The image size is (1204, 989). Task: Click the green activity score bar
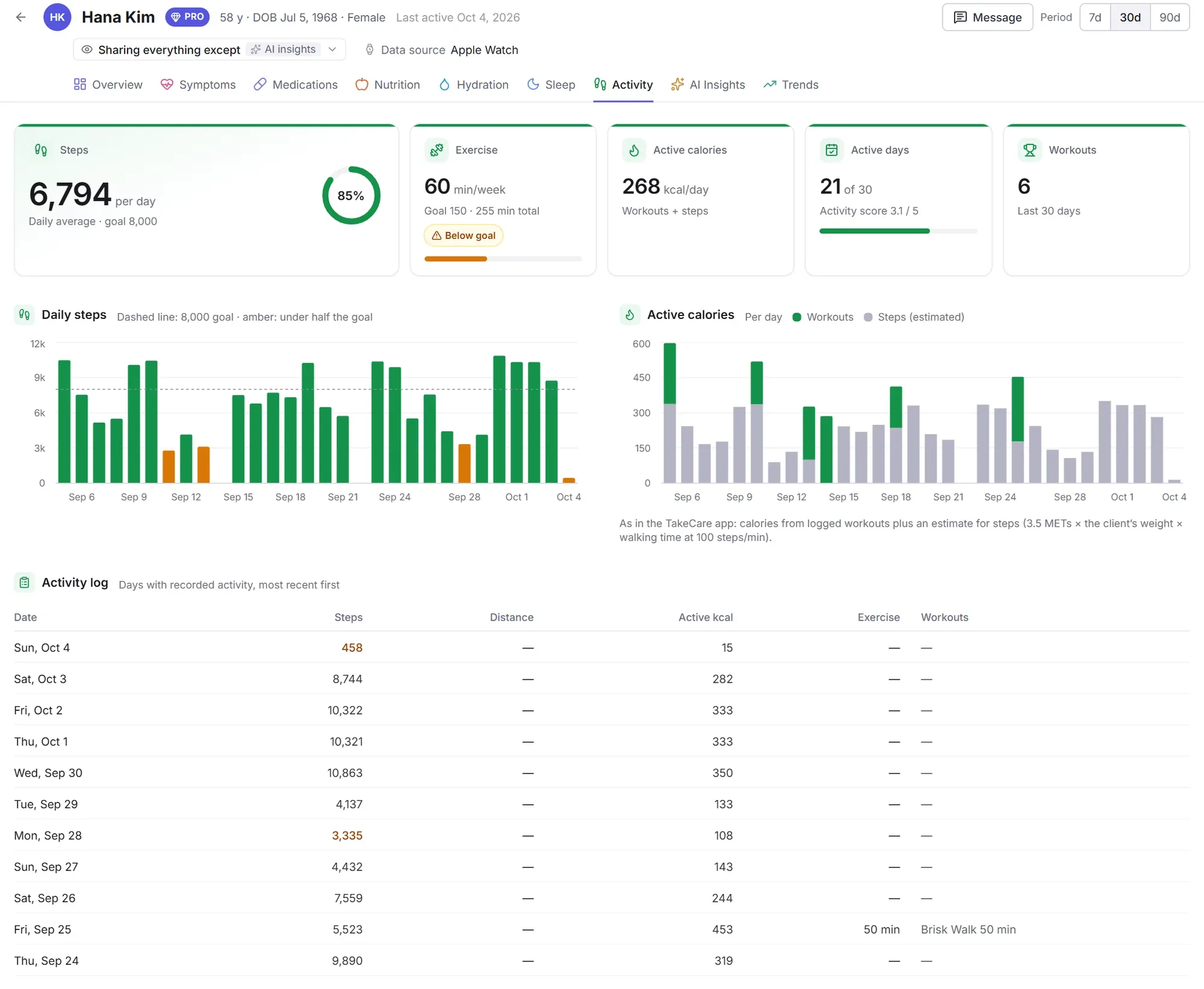[875, 231]
